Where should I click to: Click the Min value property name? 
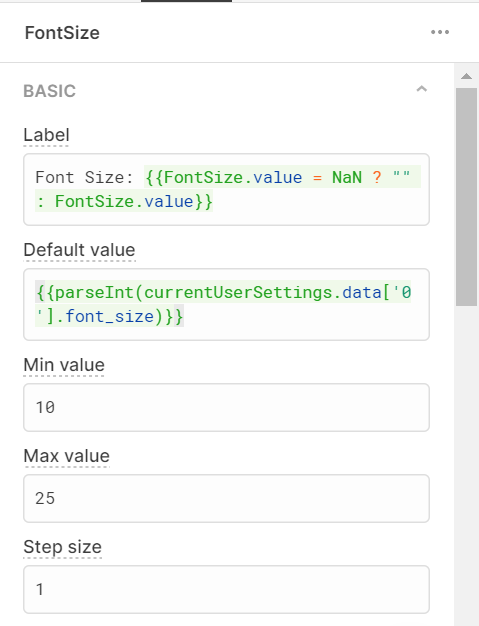click(x=64, y=365)
